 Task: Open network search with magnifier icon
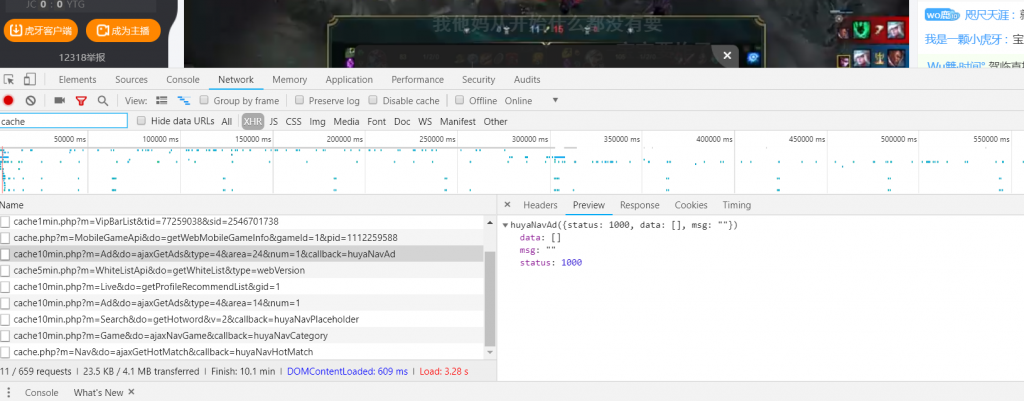(103, 101)
